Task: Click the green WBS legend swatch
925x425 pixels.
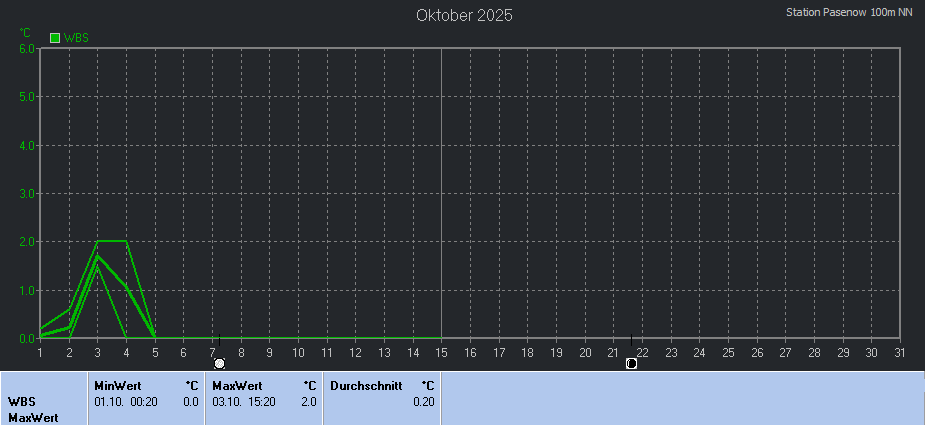Action: 55,38
